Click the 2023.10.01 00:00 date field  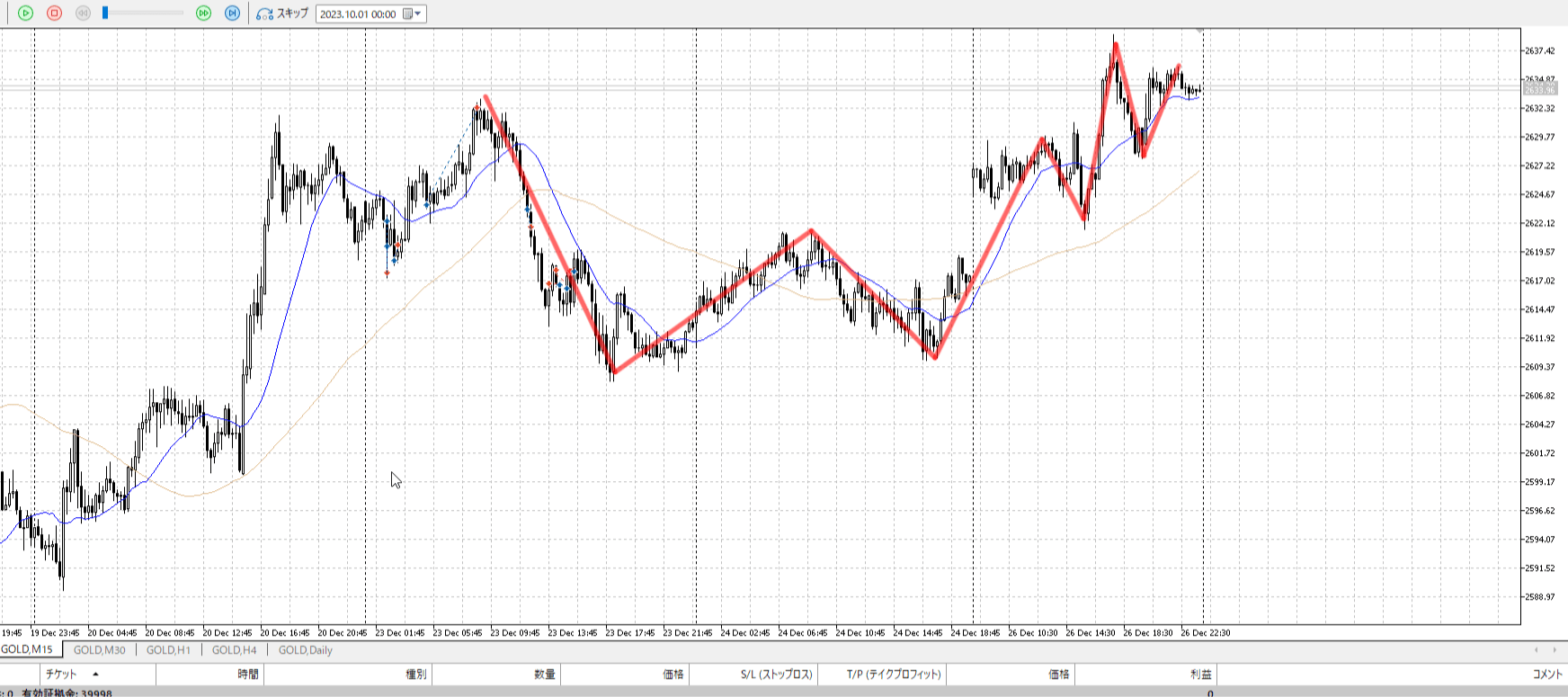(358, 14)
